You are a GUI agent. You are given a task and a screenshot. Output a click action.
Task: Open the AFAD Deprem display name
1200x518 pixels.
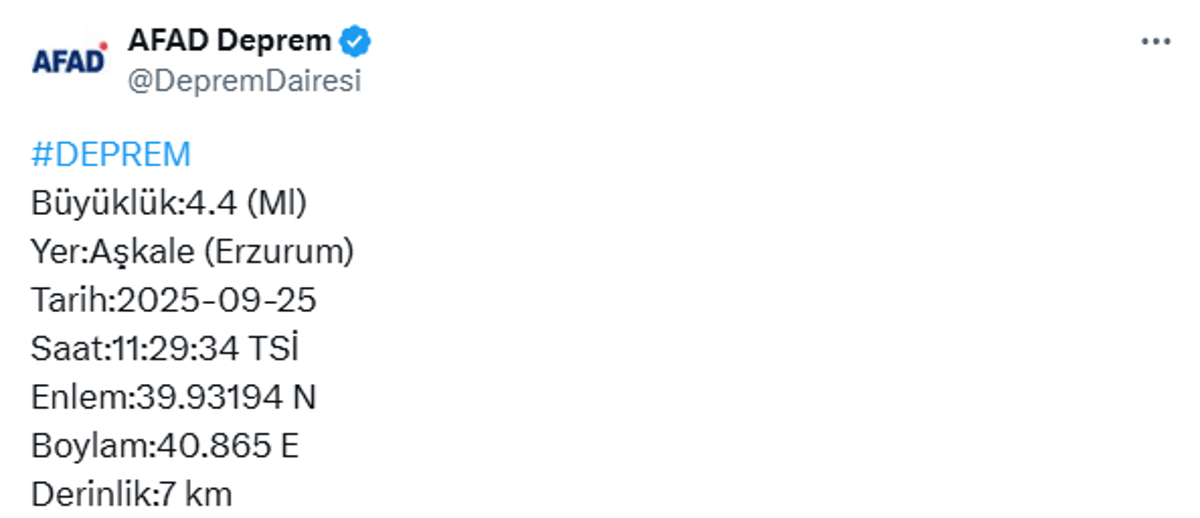pyautogui.click(x=229, y=41)
